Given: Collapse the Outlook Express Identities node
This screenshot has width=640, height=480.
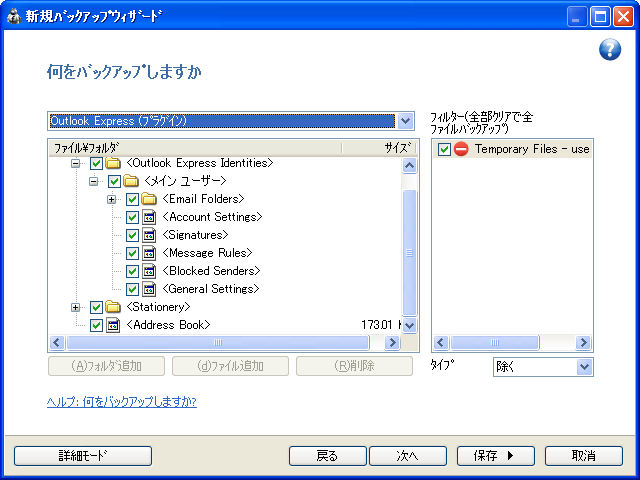Looking at the screenshot, I should tap(76, 163).
